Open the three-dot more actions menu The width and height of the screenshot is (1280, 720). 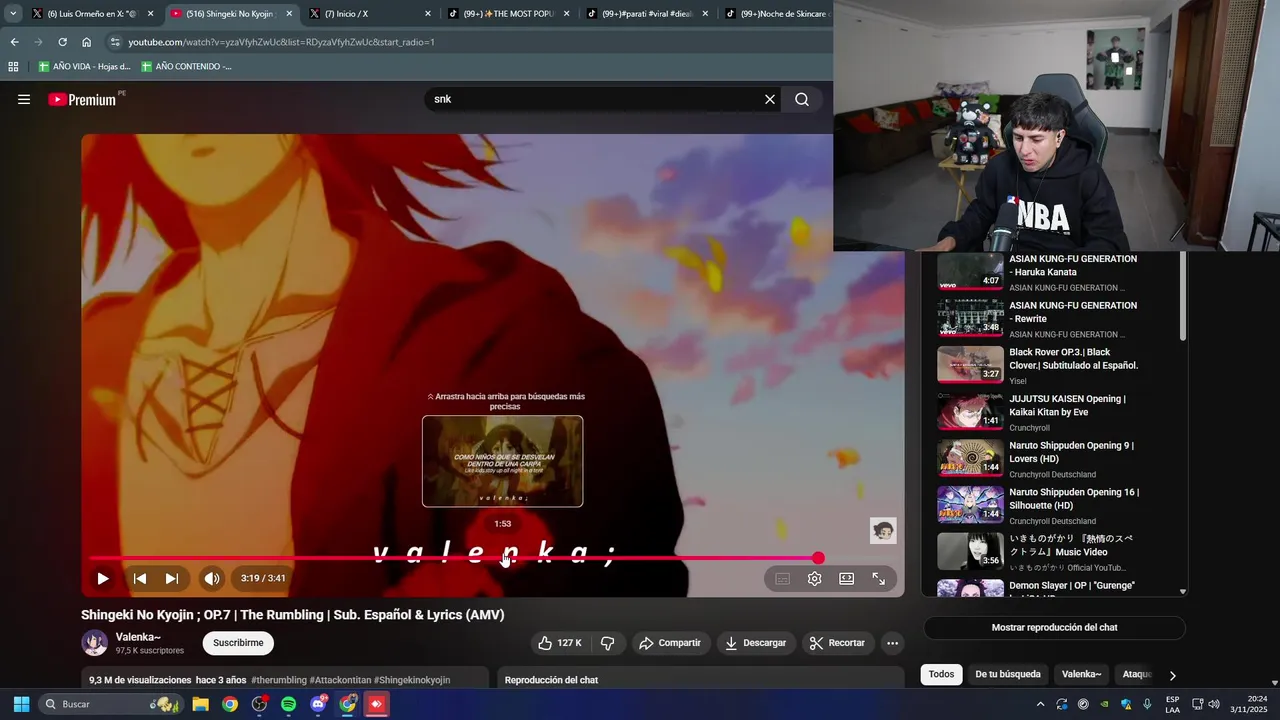click(893, 643)
